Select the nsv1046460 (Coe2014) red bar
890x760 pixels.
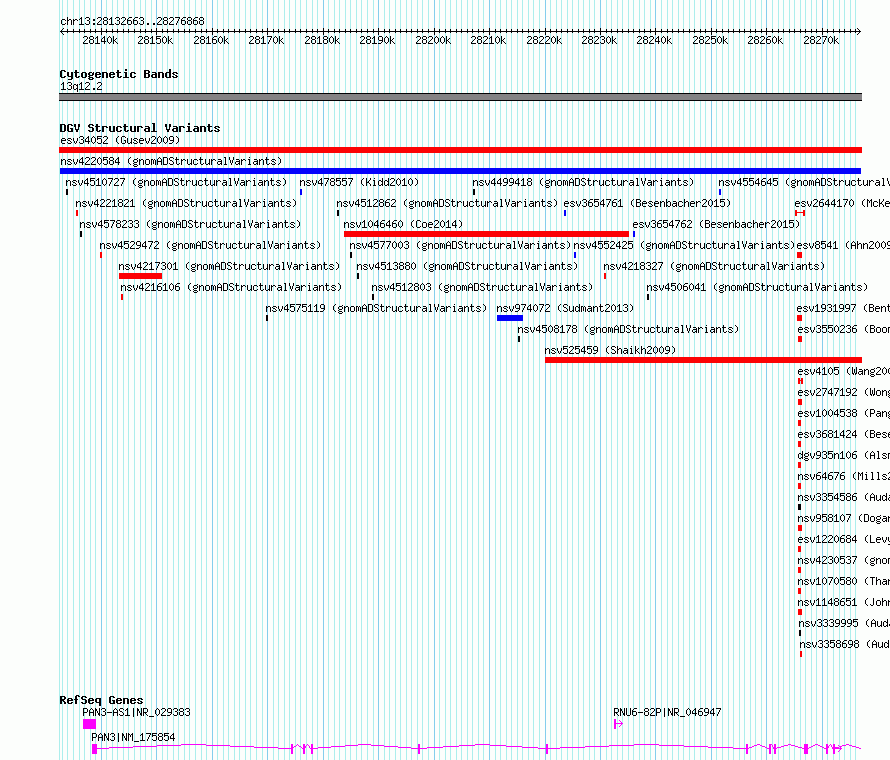(x=486, y=234)
